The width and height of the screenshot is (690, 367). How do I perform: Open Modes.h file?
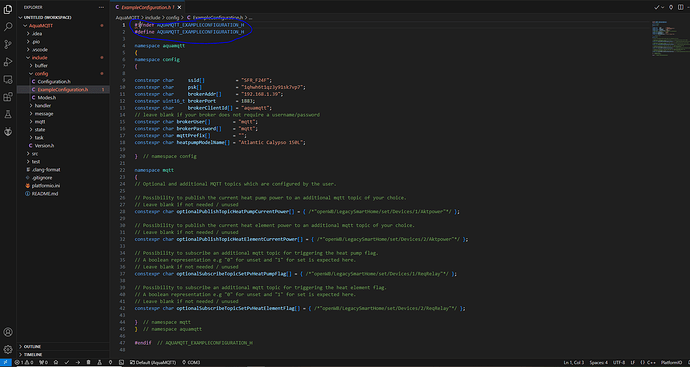point(63,97)
